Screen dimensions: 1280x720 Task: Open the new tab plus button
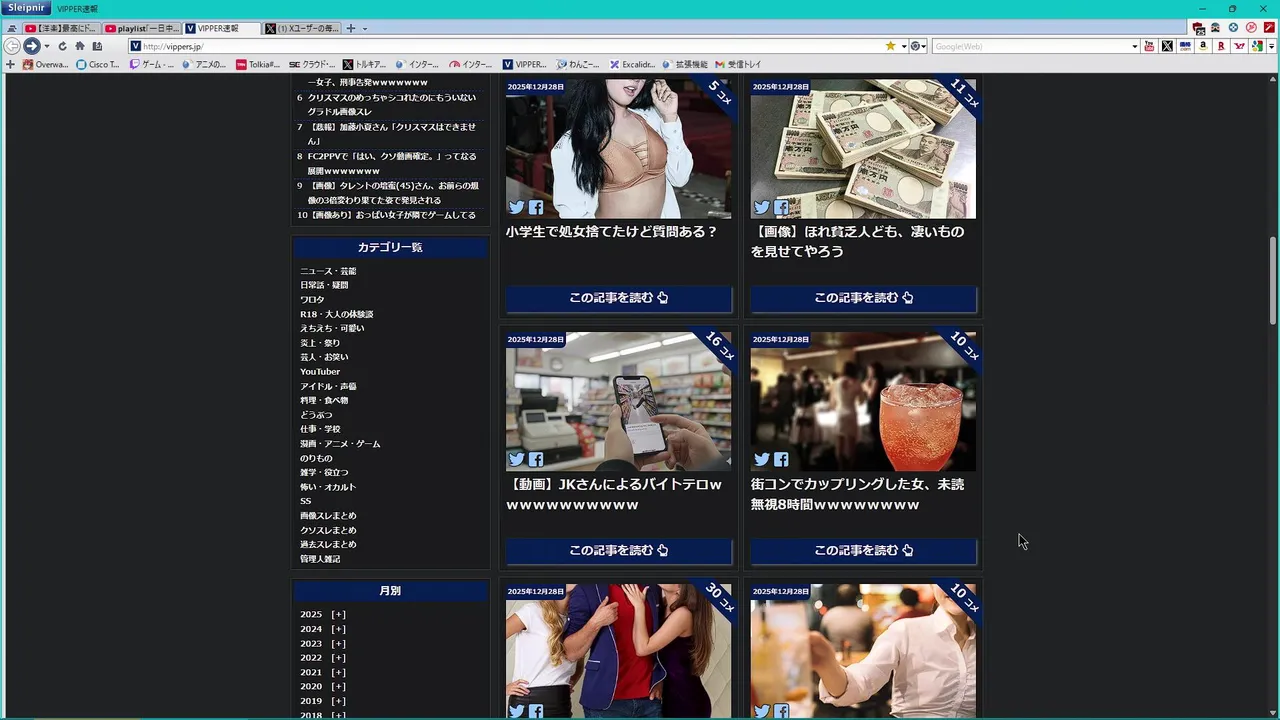[x=350, y=28]
